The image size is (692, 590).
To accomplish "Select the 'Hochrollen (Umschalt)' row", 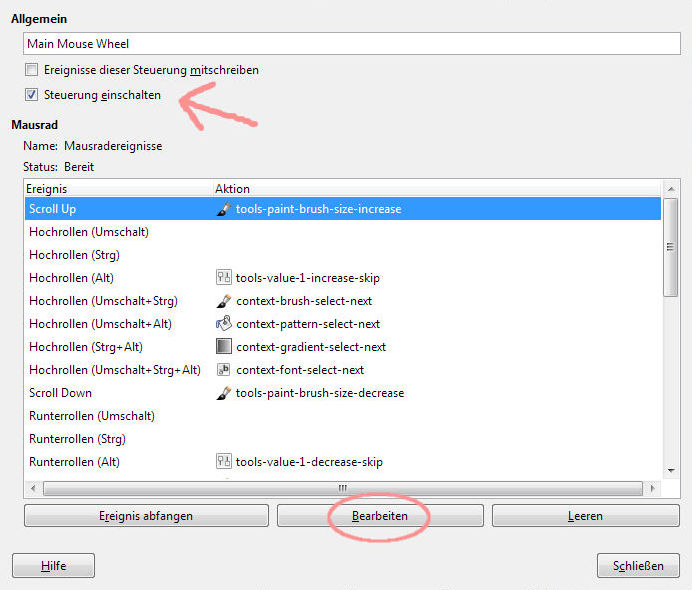I will 343,232.
